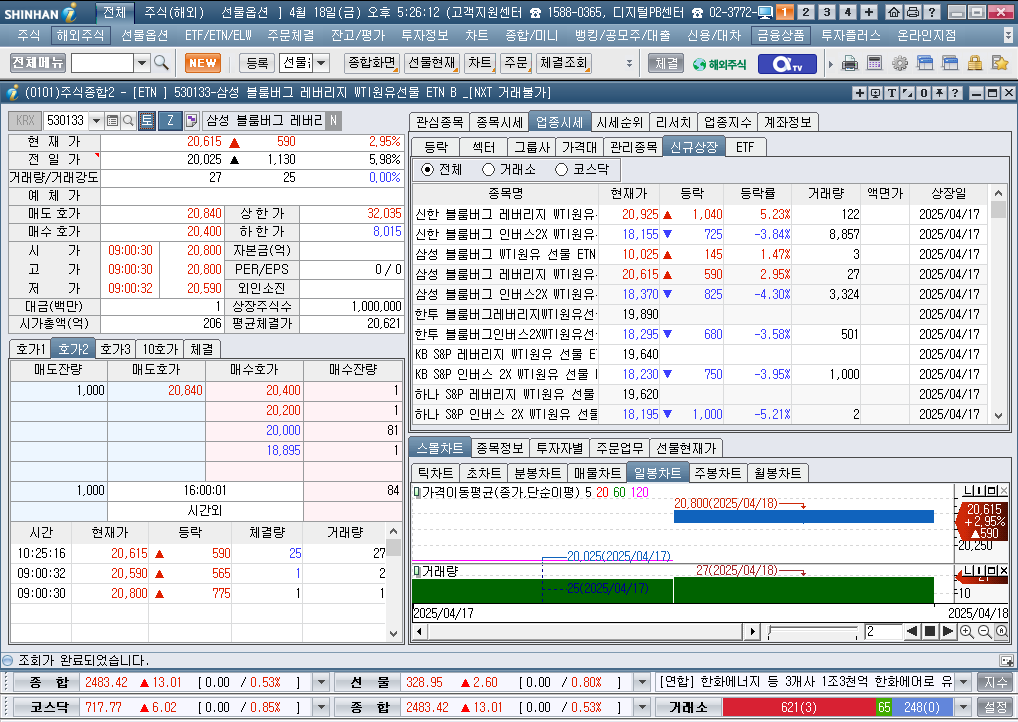This screenshot has height=722, width=1018.
Task: Click the memo note icon beside the Z button
Action: tap(192, 121)
